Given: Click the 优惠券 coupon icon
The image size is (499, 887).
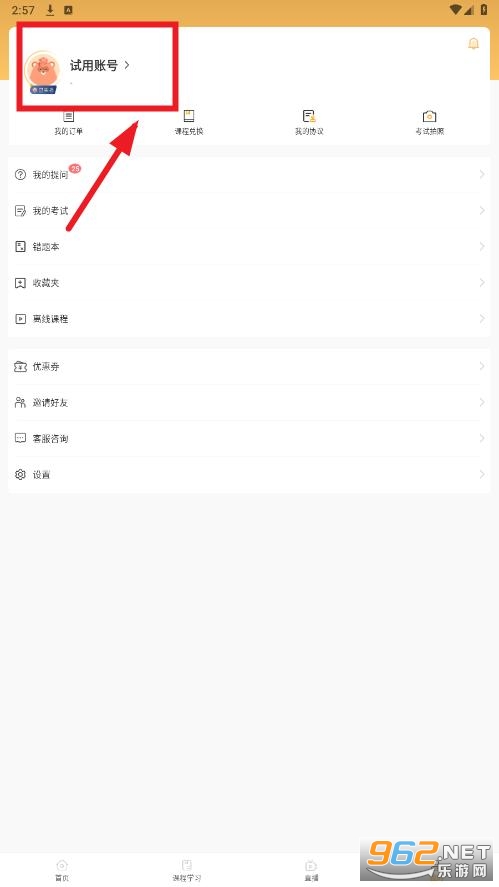Looking at the screenshot, I should coord(20,367).
